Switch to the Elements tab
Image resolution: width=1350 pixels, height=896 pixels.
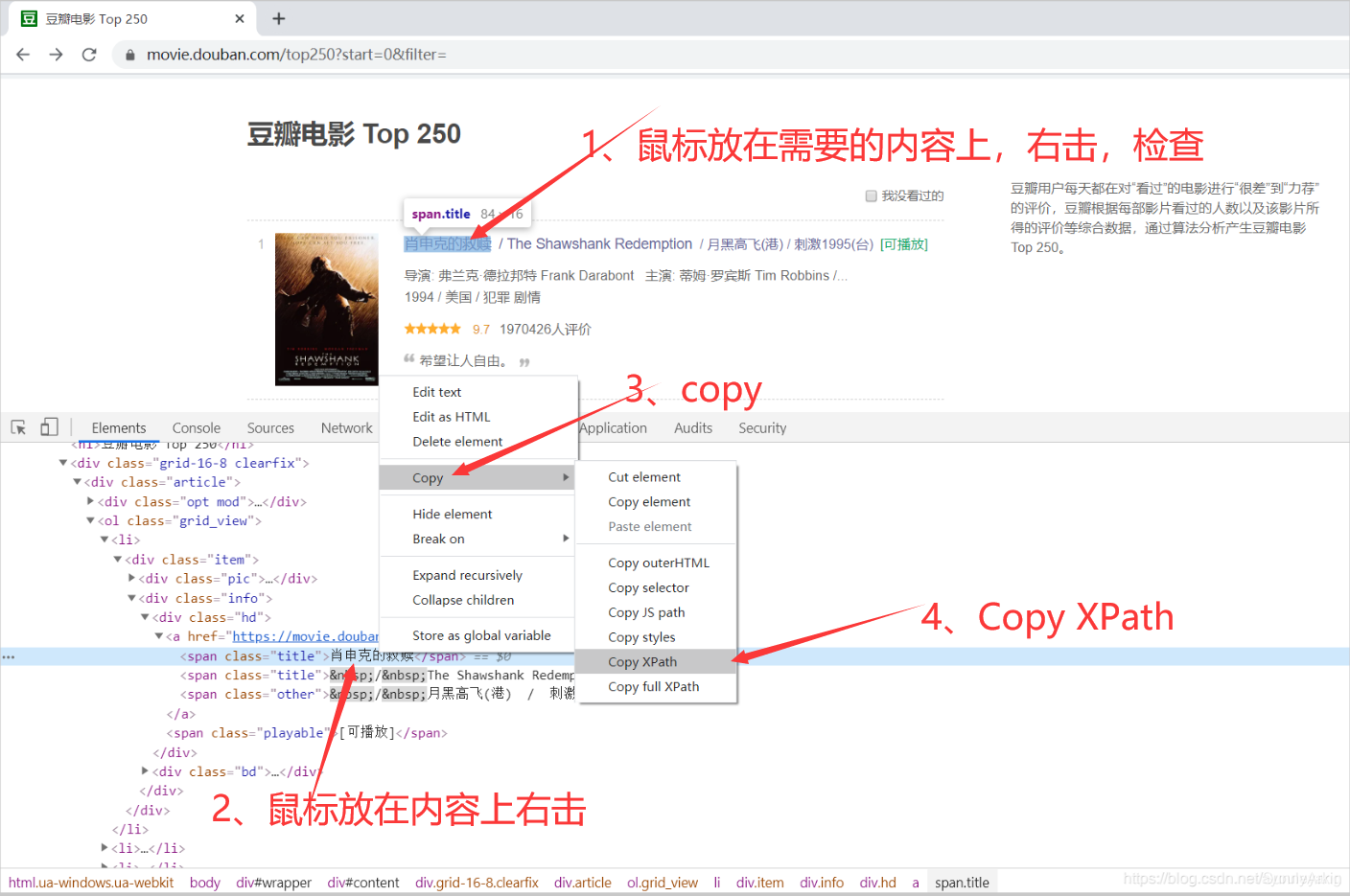tap(119, 427)
